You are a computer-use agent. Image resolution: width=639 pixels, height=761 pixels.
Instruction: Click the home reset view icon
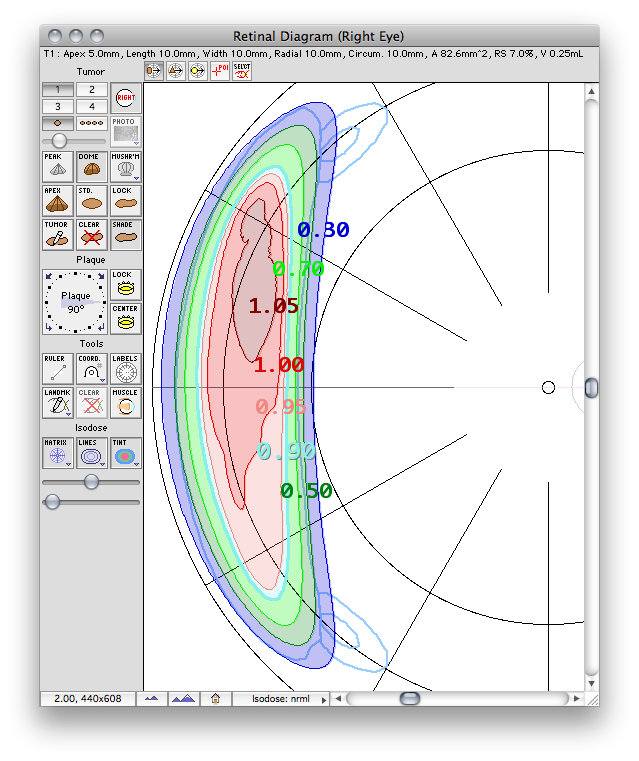point(215,699)
